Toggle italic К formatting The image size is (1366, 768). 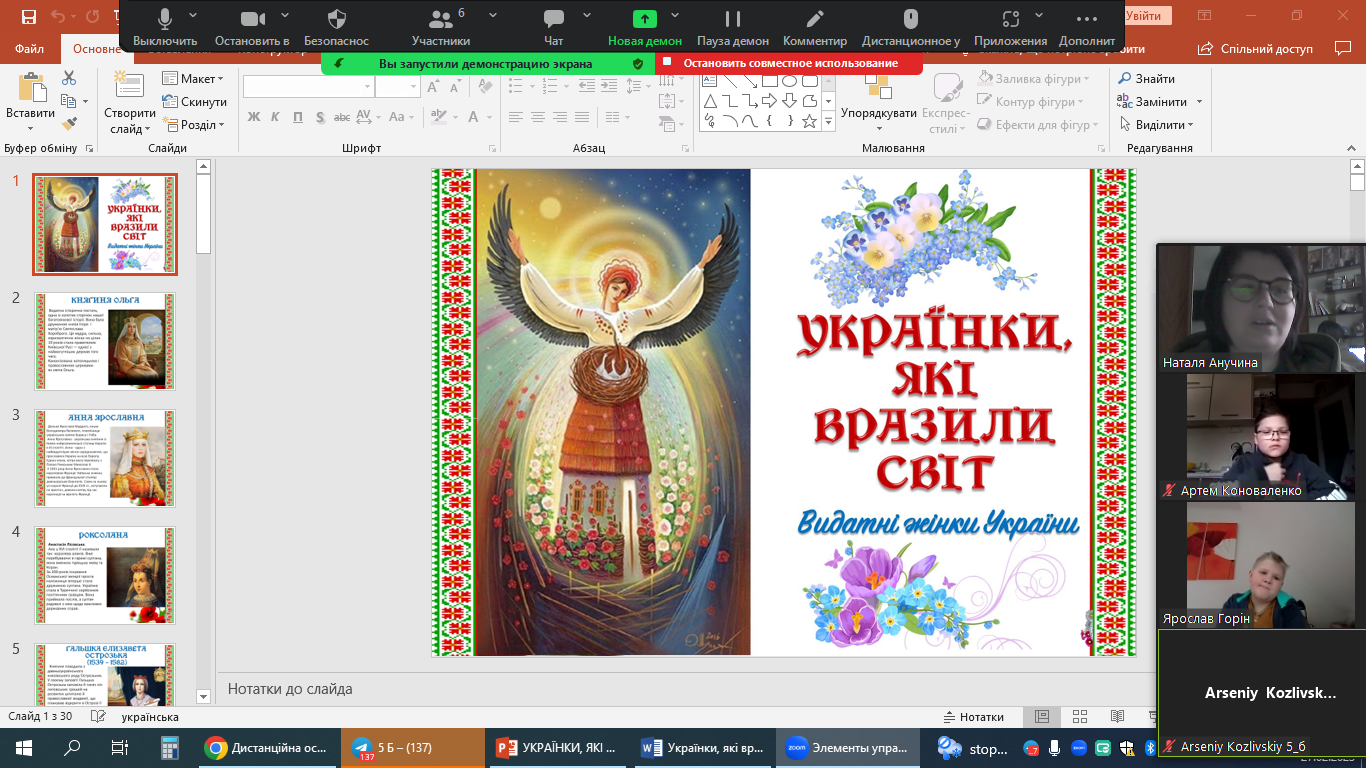click(276, 117)
